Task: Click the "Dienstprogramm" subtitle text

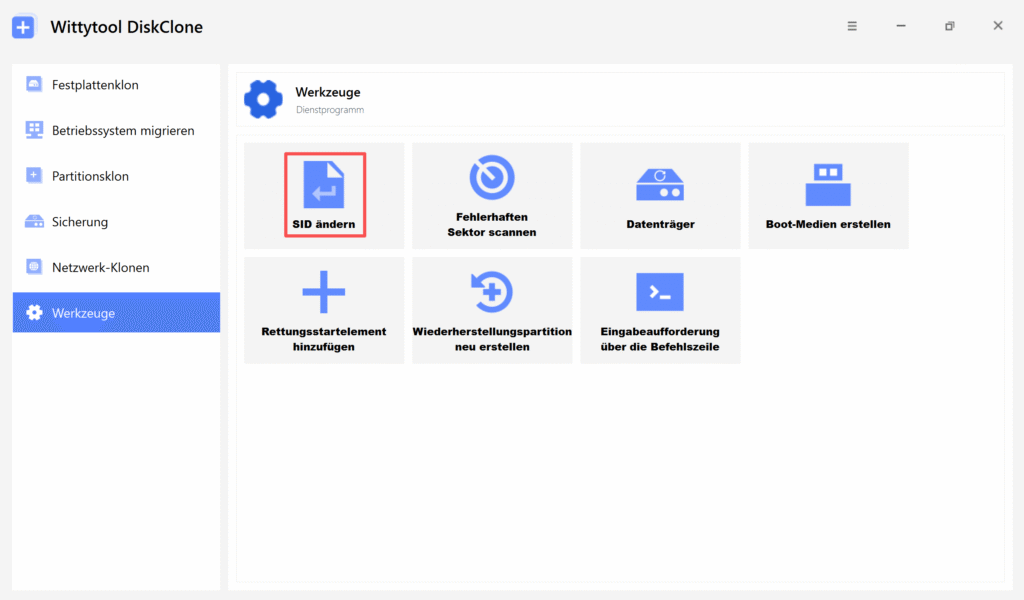Action: click(x=330, y=110)
